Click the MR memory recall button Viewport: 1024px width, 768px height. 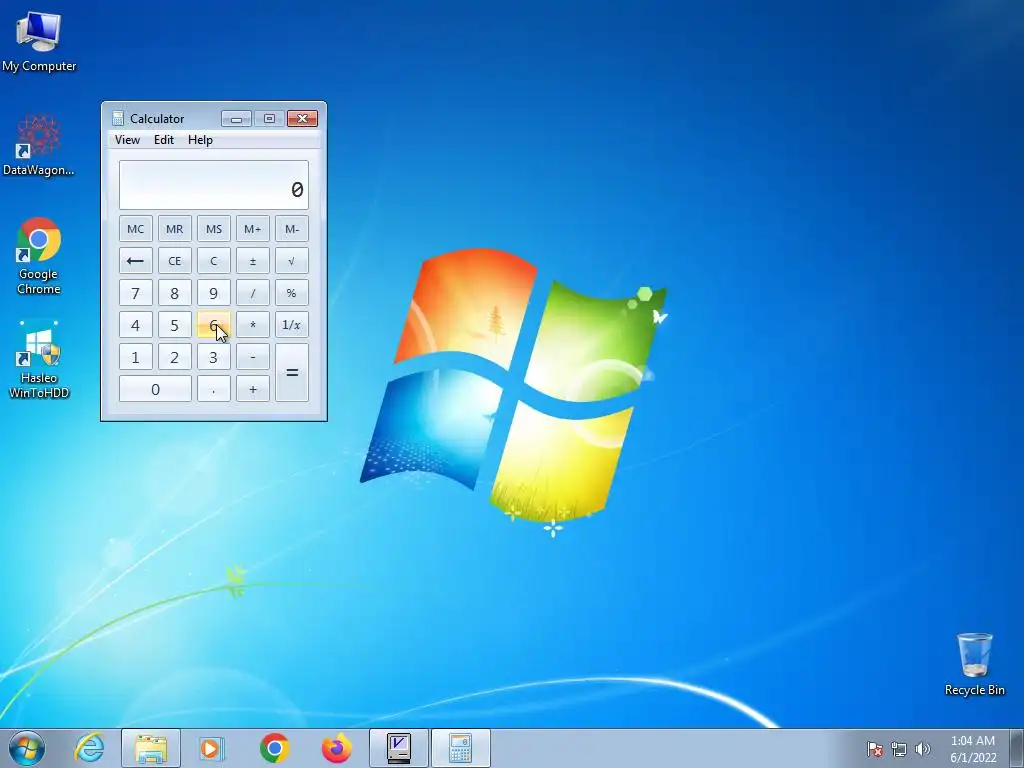[174, 229]
